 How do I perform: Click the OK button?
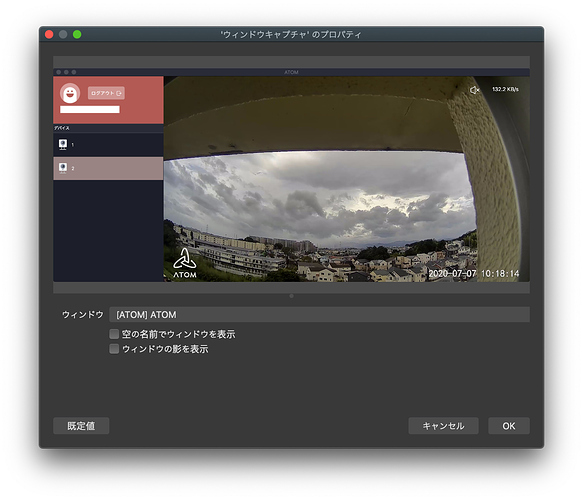click(x=509, y=426)
